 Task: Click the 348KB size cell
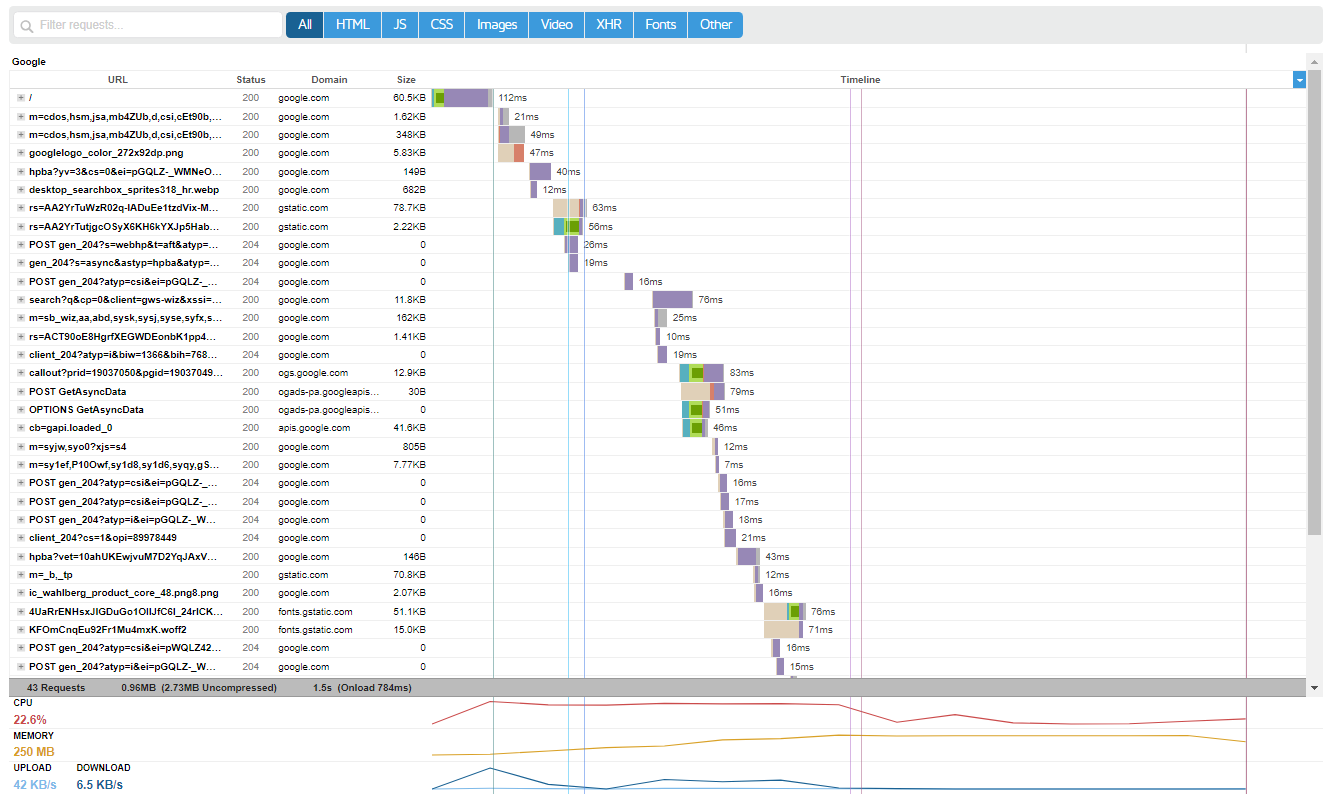tap(411, 135)
